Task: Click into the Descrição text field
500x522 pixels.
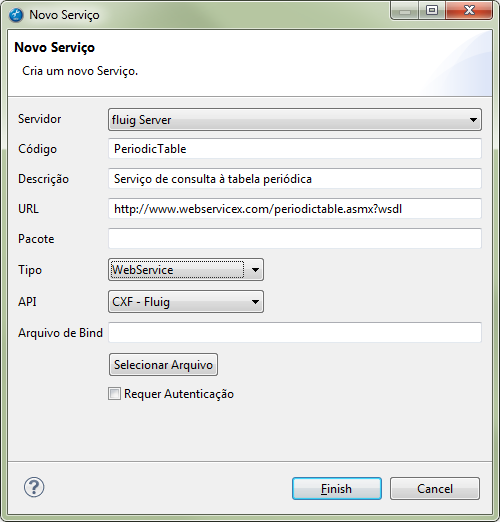Action: 295,179
